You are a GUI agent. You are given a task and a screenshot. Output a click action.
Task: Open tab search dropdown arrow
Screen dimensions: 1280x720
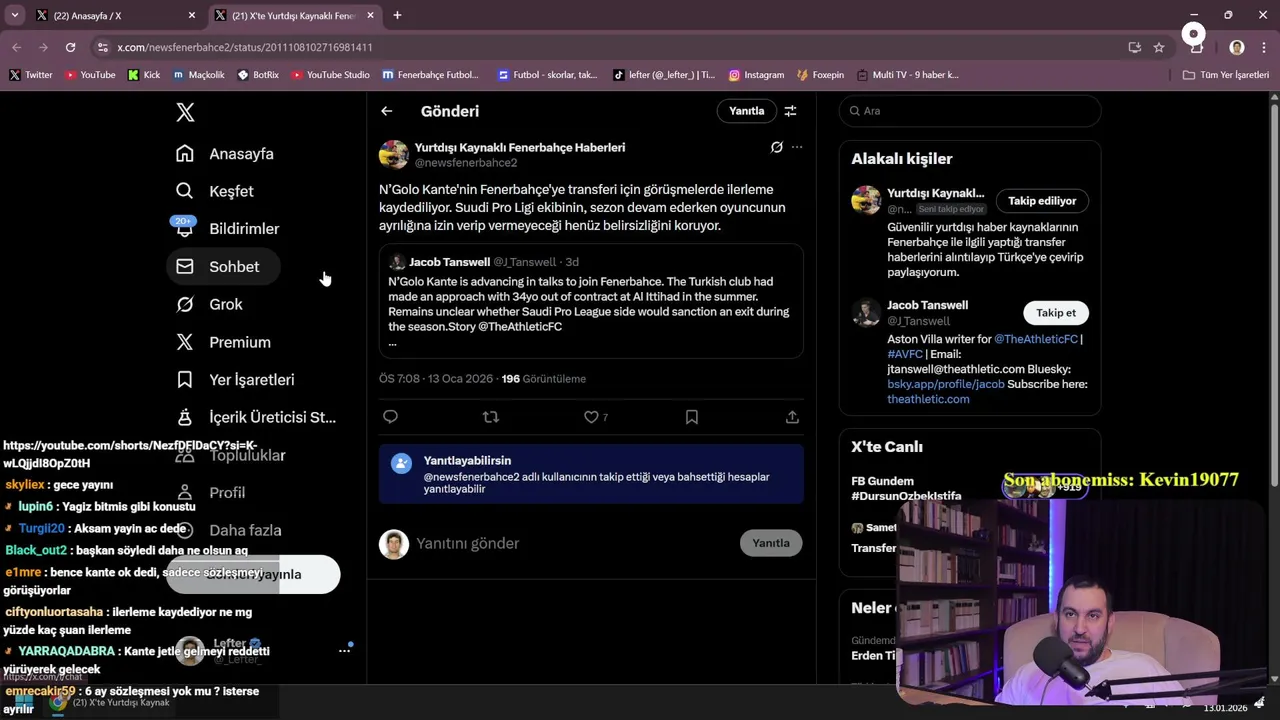[x=14, y=16]
